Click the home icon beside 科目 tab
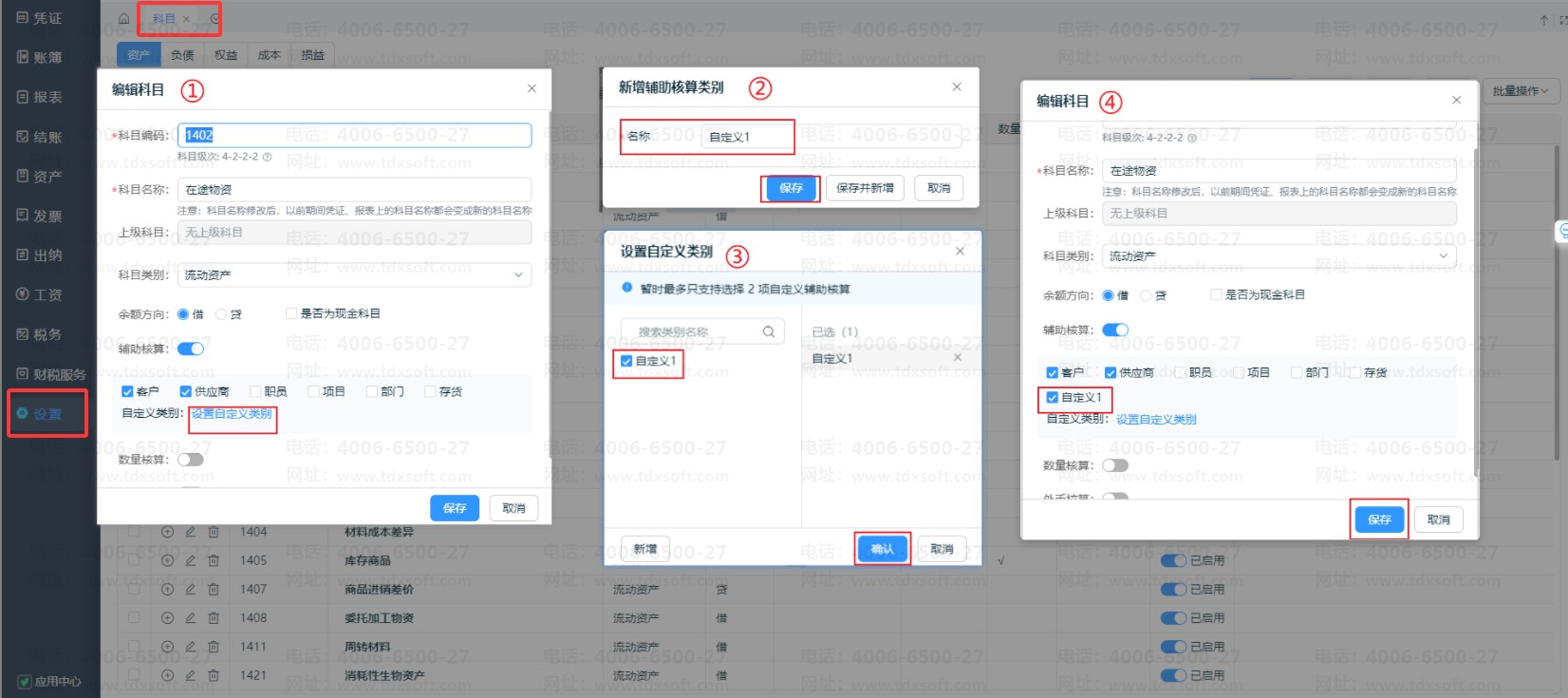 pos(123,19)
